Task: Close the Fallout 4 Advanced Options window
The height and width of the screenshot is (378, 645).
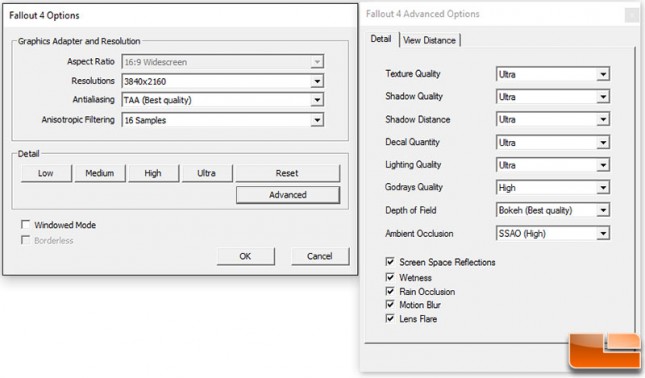Action: click(x=631, y=15)
